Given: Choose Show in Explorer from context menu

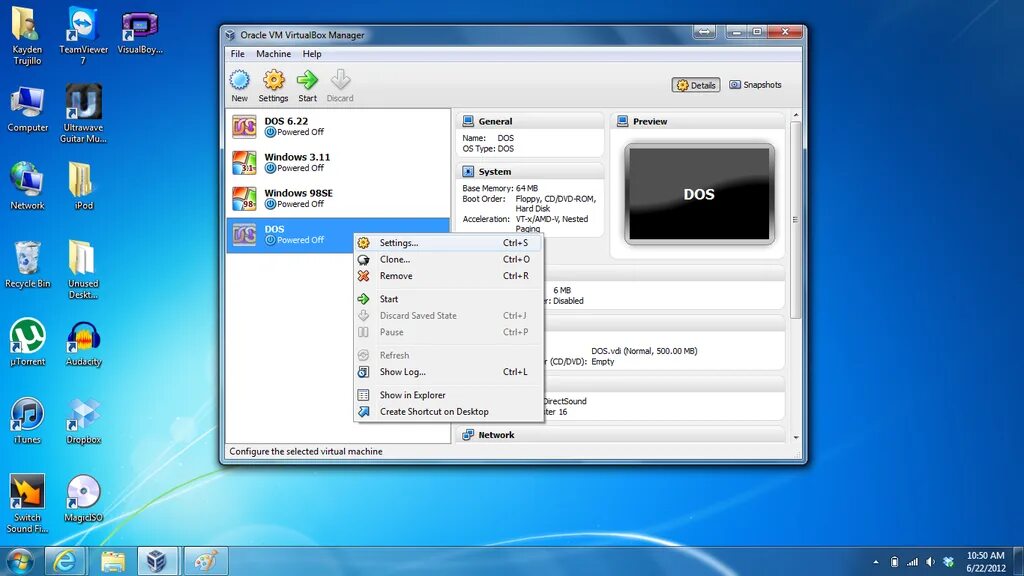Looking at the screenshot, I should (x=448, y=395).
